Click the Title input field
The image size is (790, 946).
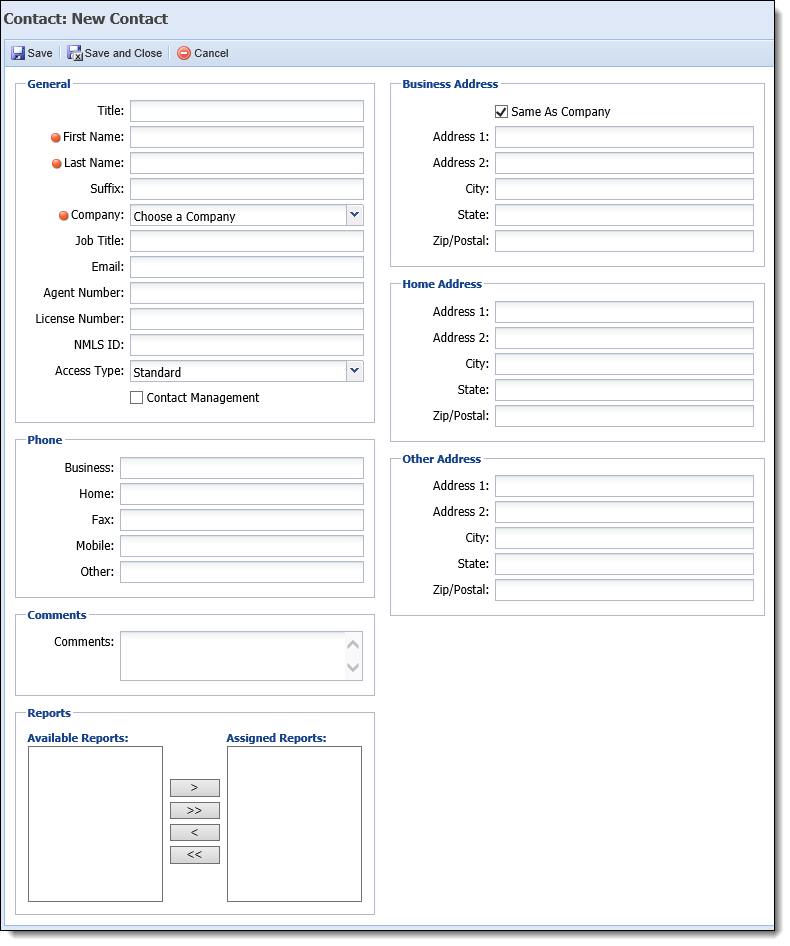coord(247,111)
